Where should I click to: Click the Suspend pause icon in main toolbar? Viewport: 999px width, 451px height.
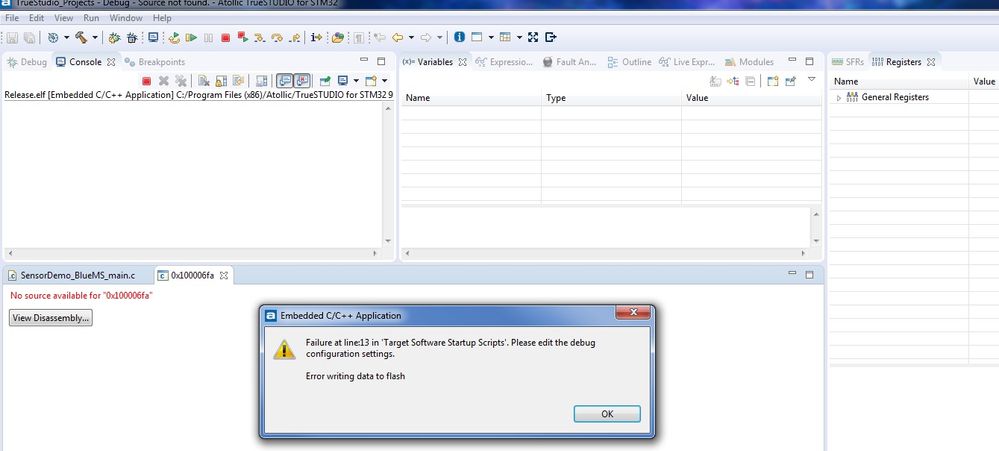208,38
